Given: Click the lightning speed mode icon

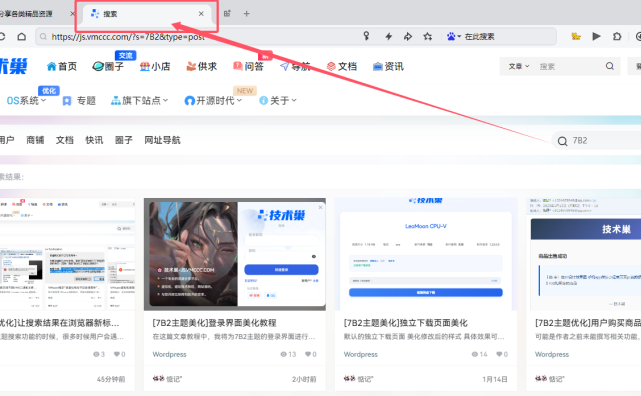Looking at the screenshot, I should [388, 37].
